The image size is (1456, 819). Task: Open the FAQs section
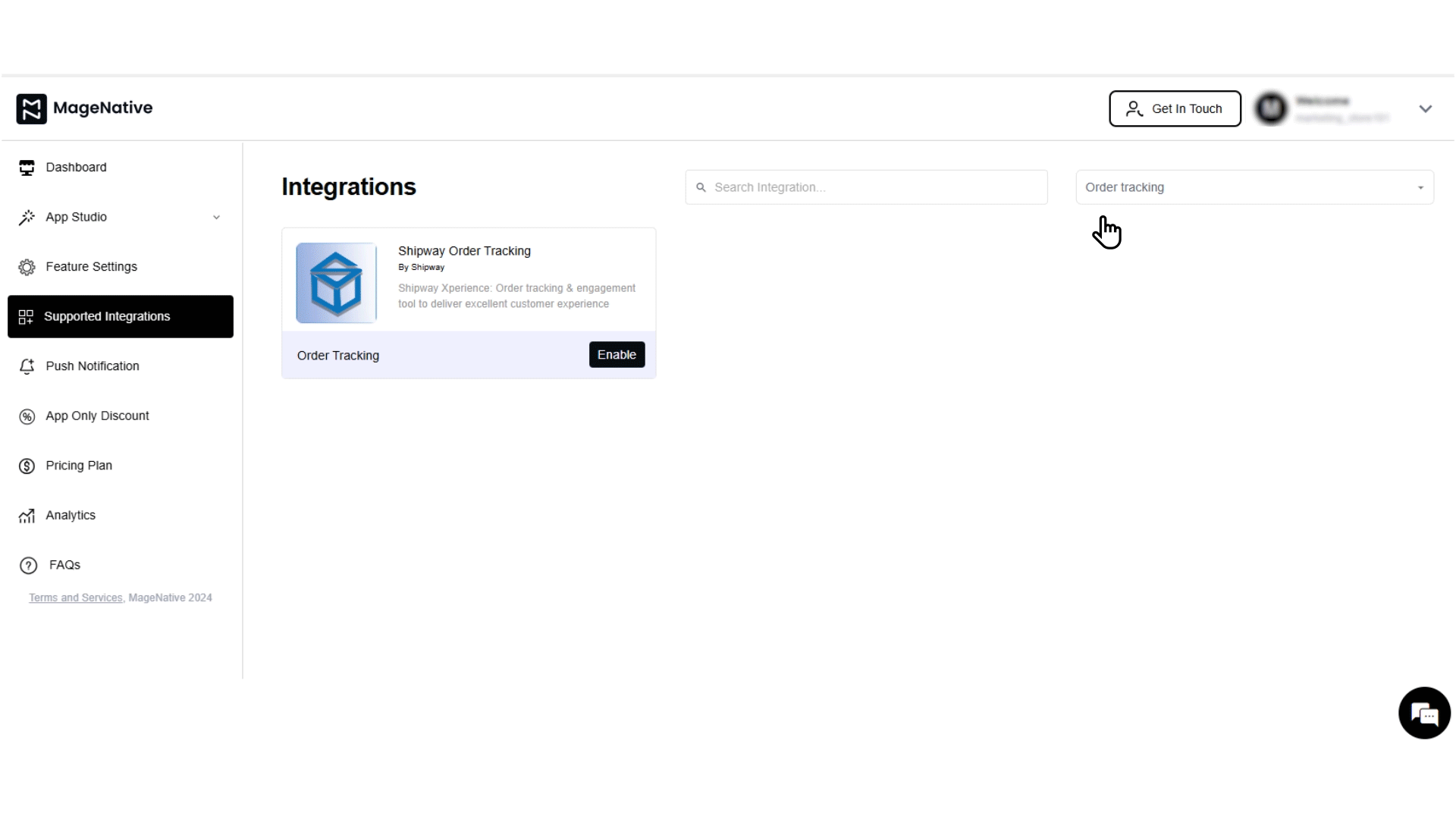point(64,564)
